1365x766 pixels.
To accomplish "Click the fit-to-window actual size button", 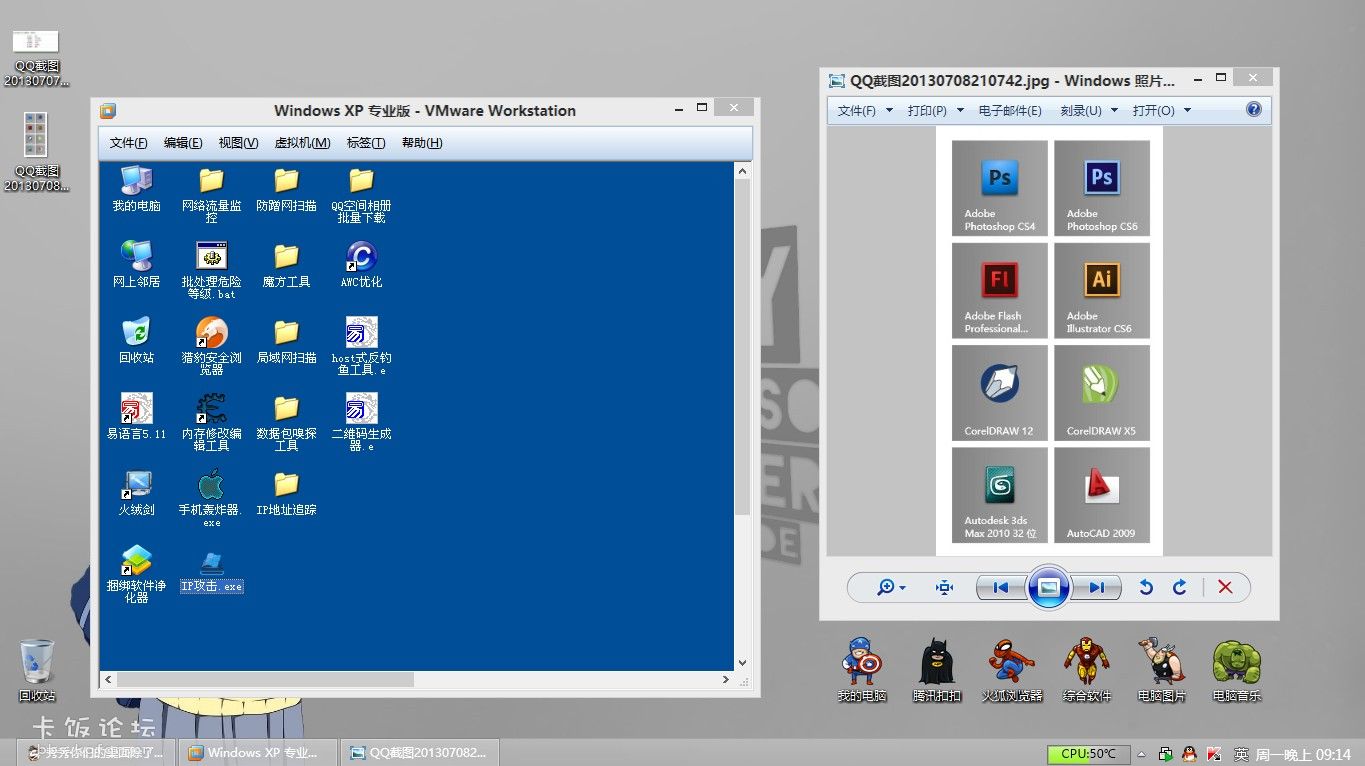I will (x=944, y=588).
